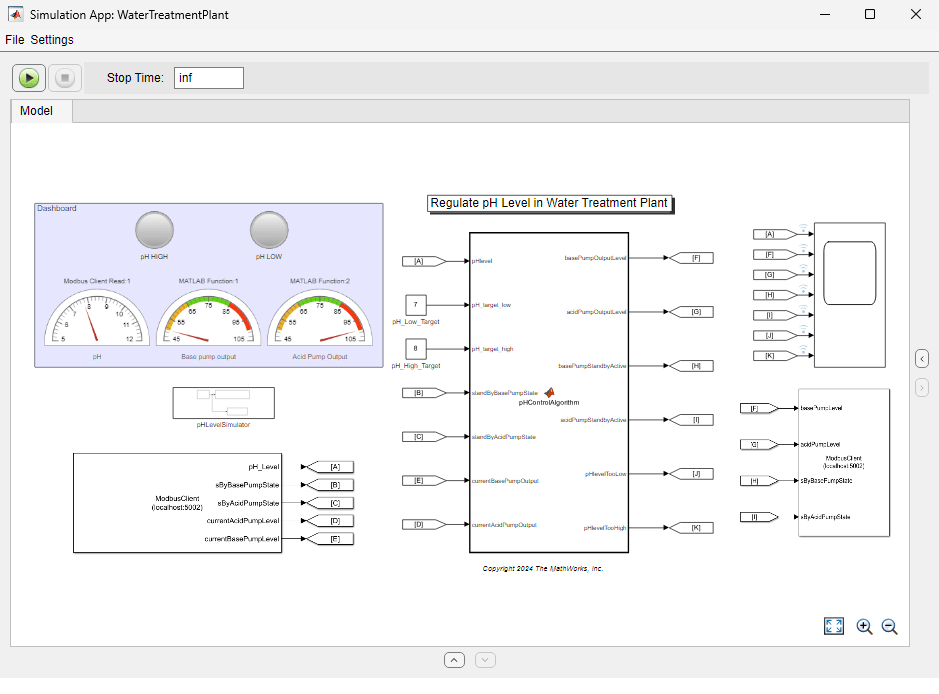The height and width of the screenshot is (694, 939).
Task: Click the disabled right chevron on side panel
Action: 922,387
